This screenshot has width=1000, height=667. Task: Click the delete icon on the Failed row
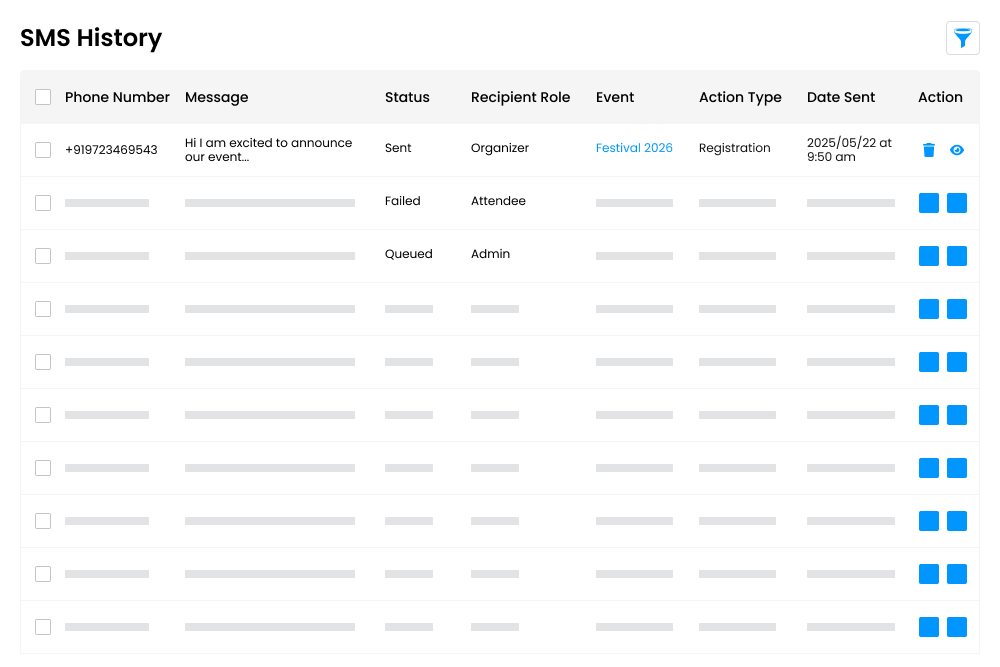point(928,202)
